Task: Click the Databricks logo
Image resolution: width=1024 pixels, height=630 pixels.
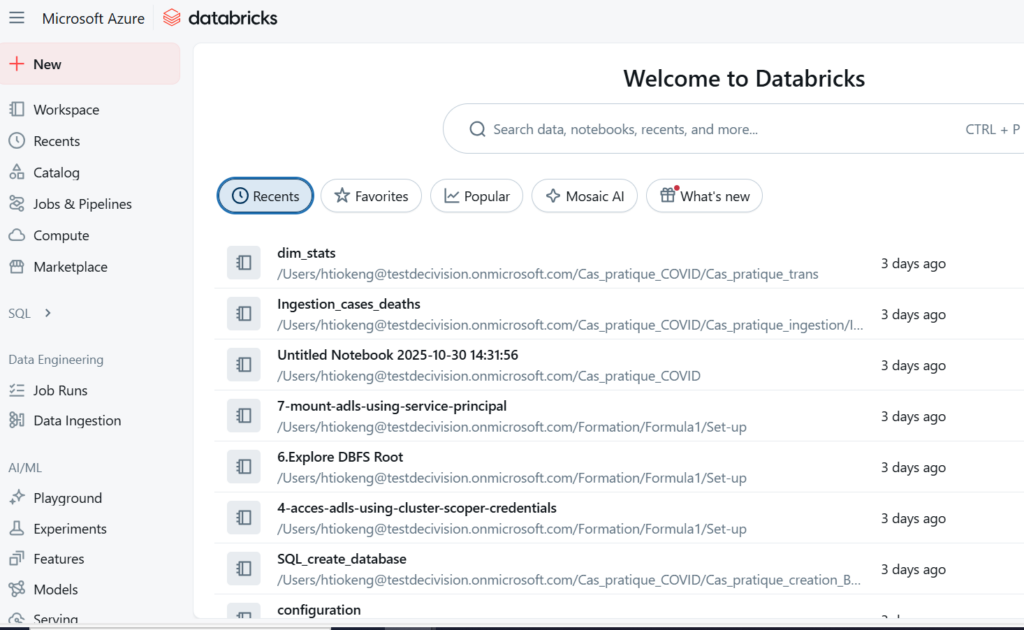Action: coord(219,17)
